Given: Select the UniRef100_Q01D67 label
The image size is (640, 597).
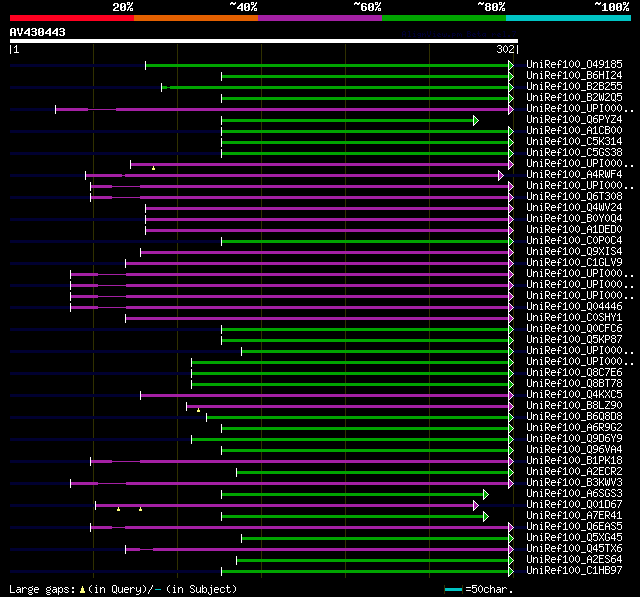Looking at the screenshot, I should [x=574, y=505].
